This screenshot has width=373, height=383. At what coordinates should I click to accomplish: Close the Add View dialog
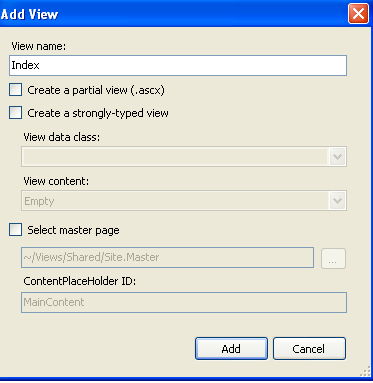[x=358, y=14]
